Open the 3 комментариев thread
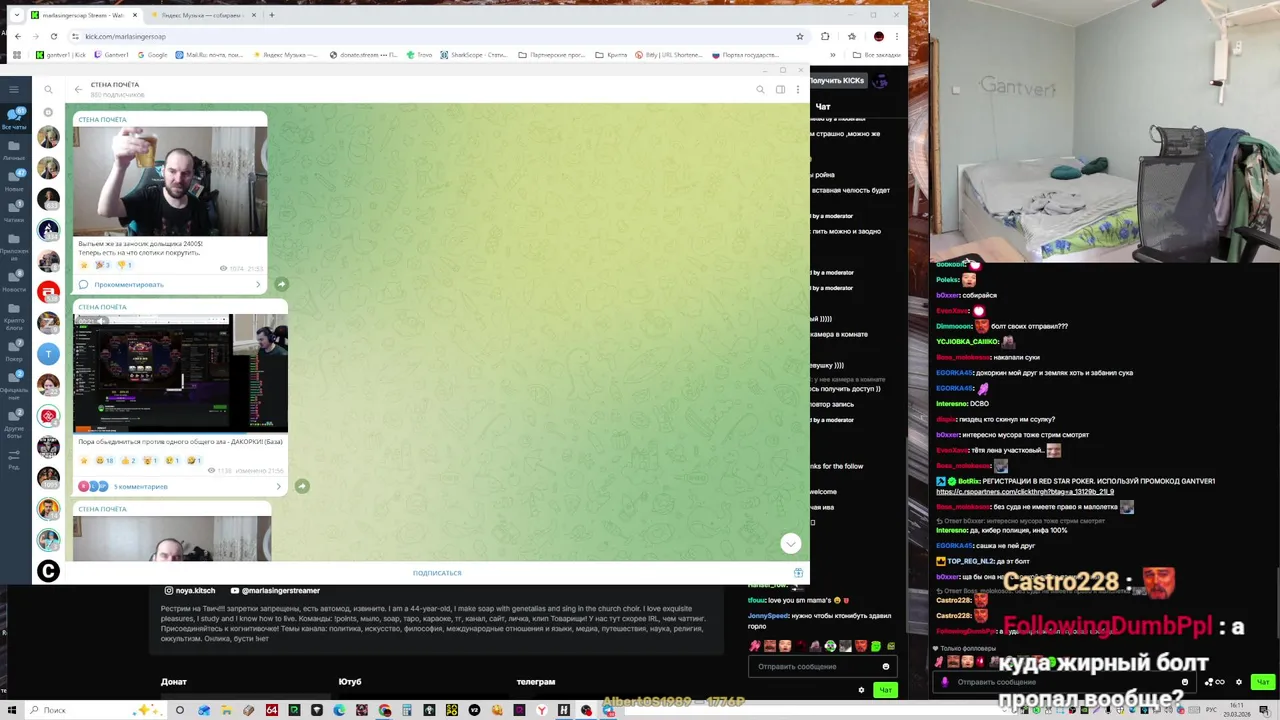Screen dimensions: 1280x720 140,487
